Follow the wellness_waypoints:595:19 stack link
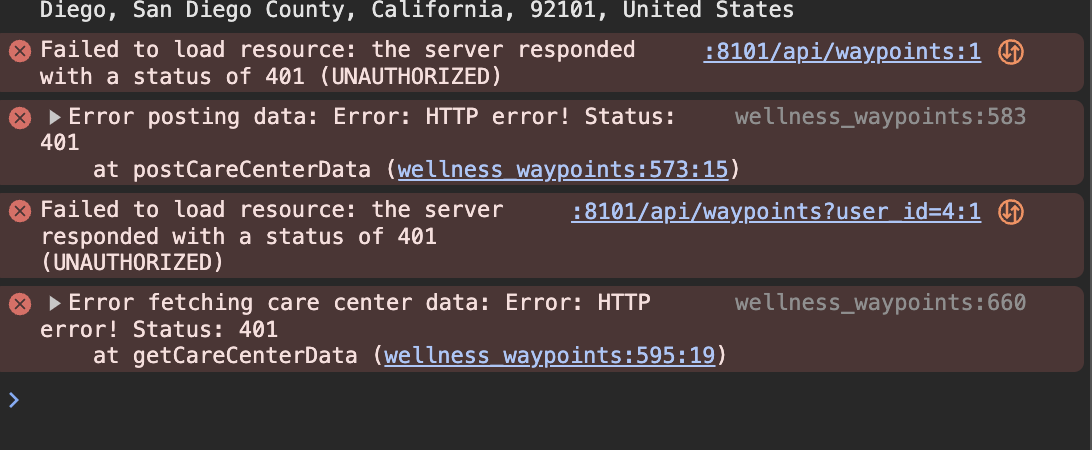Screen dimensions: 1092x450 click(549, 355)
